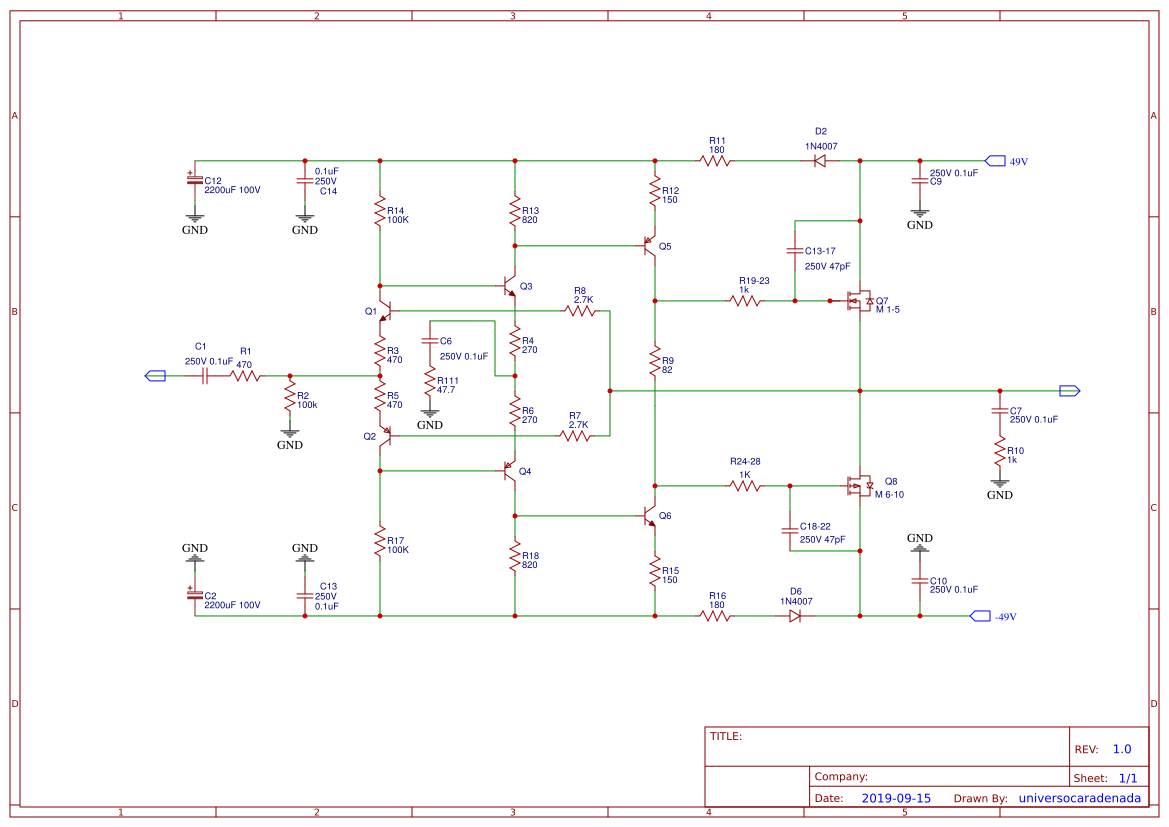The width and height of the screenshot is (1169, 827).
Task: Click the "Company:" field label
Action: tap(841, 776)
